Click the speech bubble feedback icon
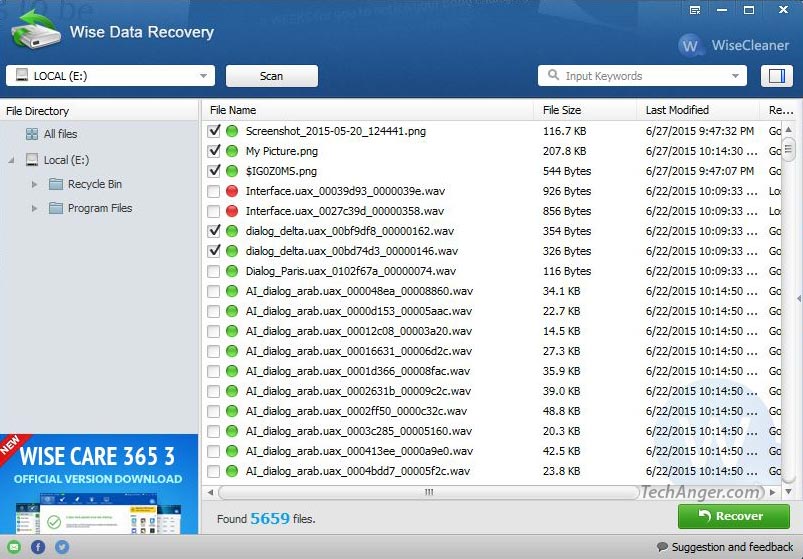803x559 pixels. tap(662, 547)
